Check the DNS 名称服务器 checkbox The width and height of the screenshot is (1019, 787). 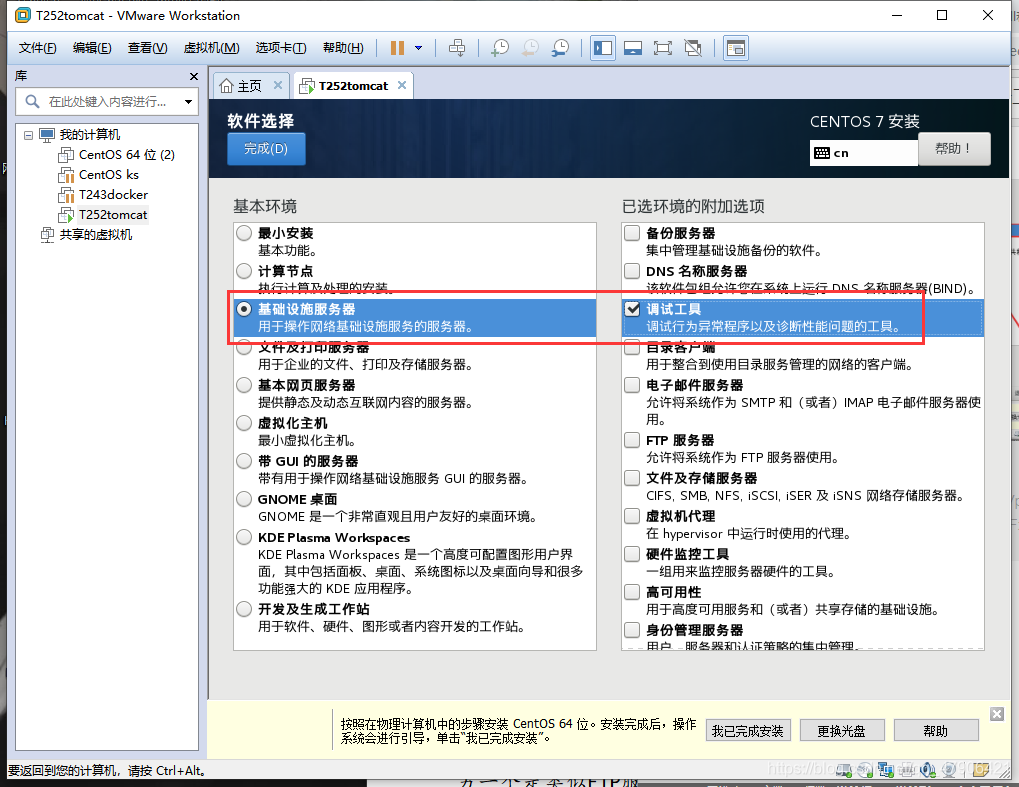coord(632,270)
